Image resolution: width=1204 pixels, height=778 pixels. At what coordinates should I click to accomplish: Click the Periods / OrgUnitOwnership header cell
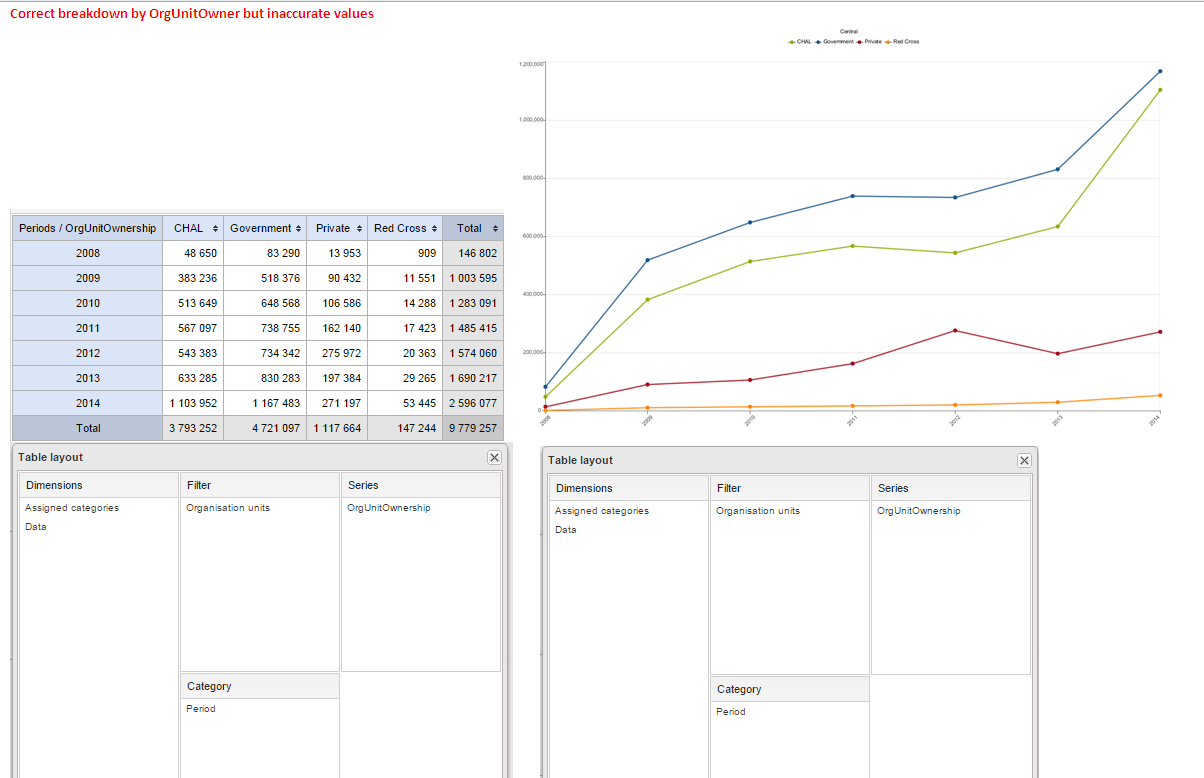pos(88,229)
